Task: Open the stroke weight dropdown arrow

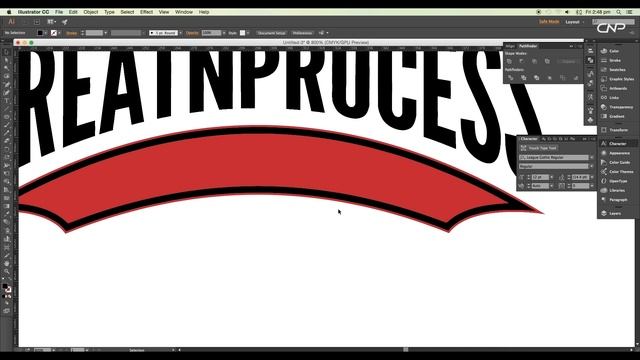Action: click(x=106, y=33)
